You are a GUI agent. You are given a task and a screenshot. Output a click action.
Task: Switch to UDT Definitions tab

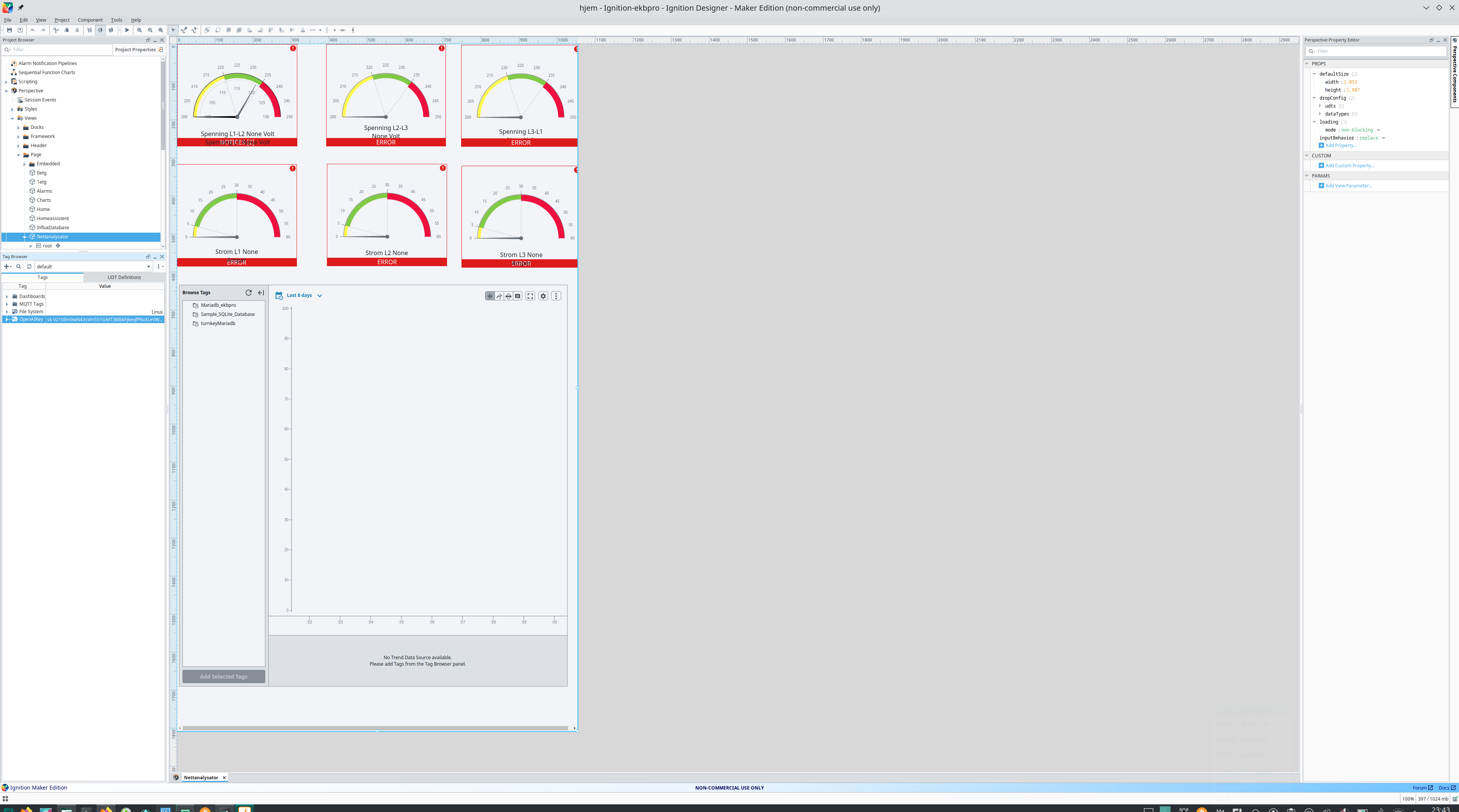click(124, 278)
